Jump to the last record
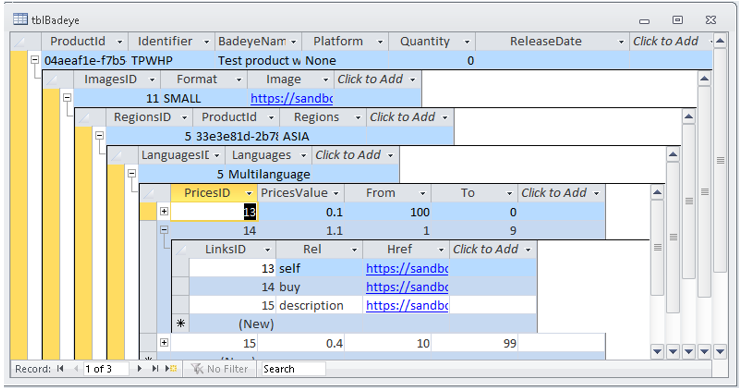The width and height of the screenshot is (740, 389). pyautogui.click(x=155, y=369)
